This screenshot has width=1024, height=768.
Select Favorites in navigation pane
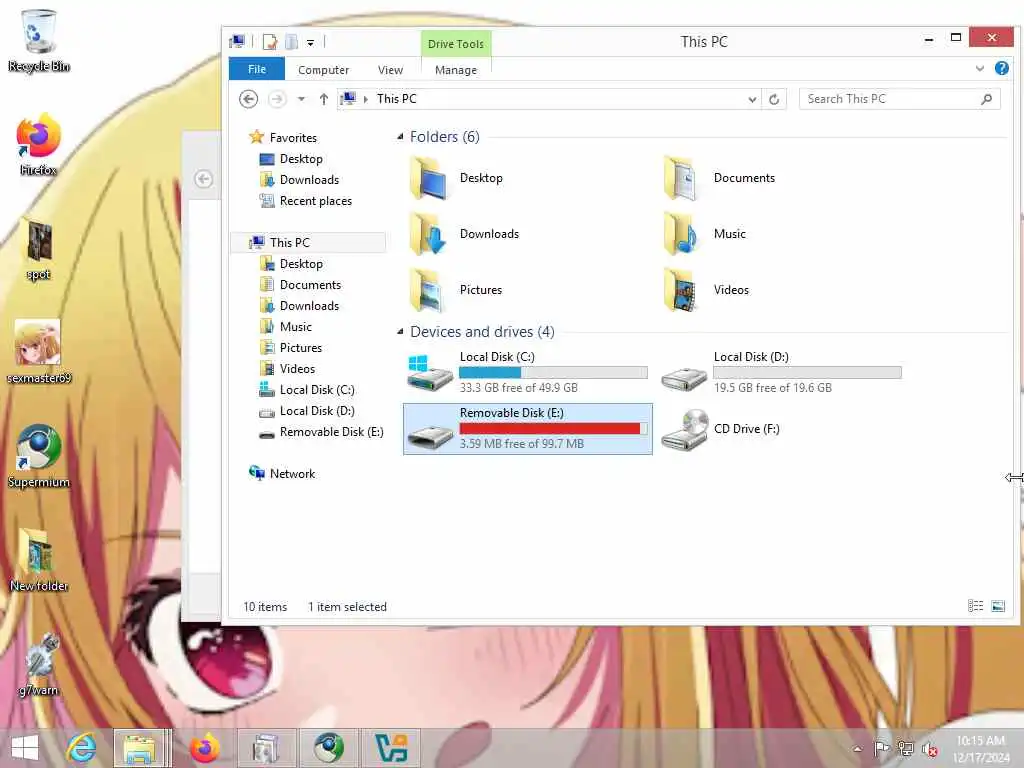click(293, 138)
